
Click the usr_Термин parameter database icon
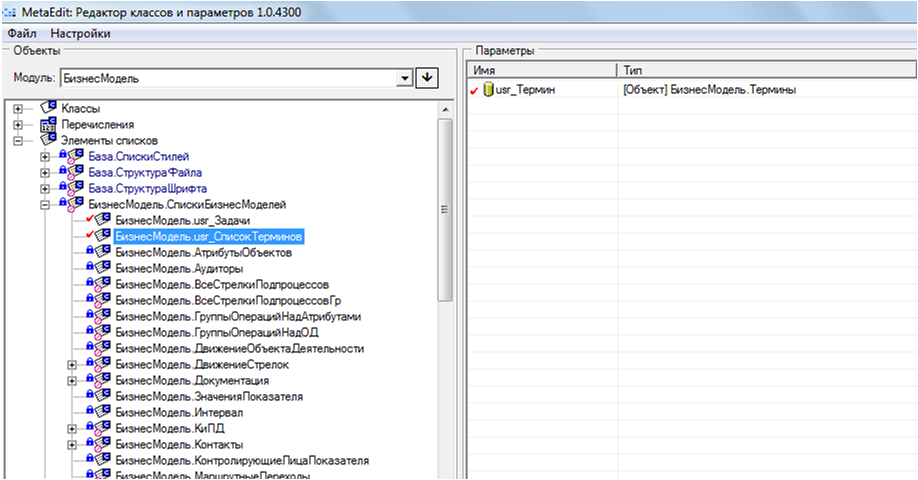click(488, 90)
